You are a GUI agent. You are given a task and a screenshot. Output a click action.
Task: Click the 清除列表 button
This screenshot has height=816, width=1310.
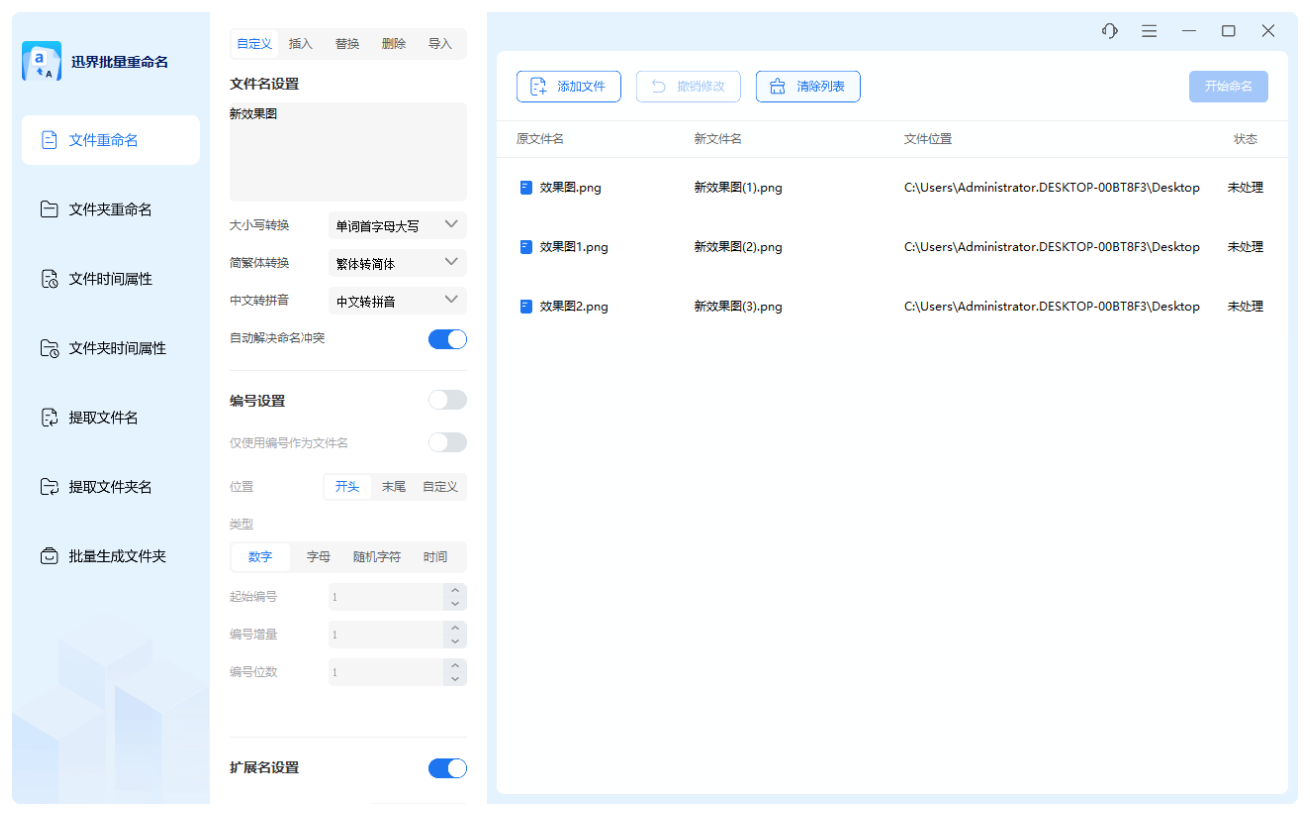[808, 87]
